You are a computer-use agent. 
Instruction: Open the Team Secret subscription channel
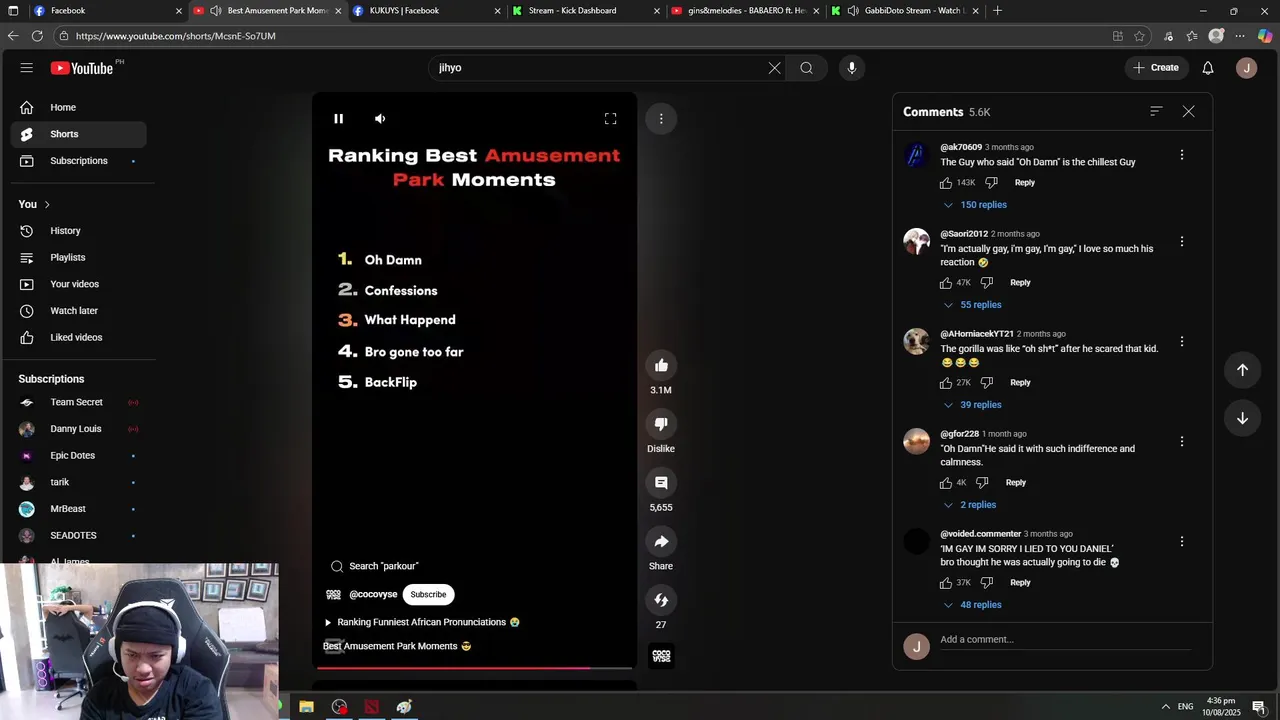tap(80, 403)
